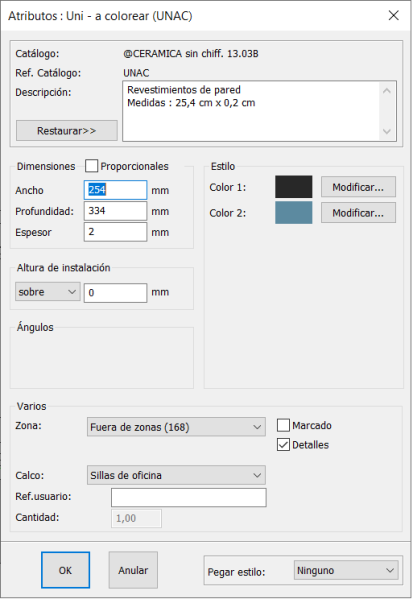This screenshot has height=599, width=413.
Task: Click the Profundidad input field
Action: [x=115, y=211]
